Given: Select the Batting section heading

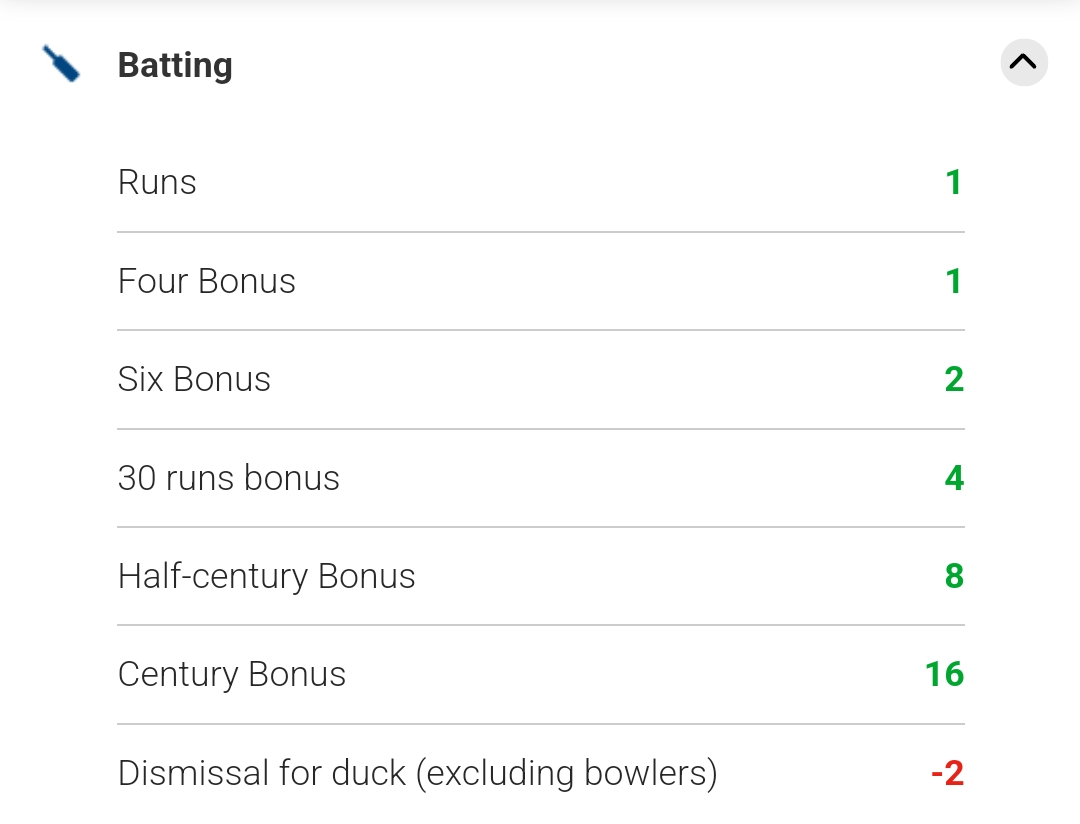Looking at the screenshot, I should 175,66.
